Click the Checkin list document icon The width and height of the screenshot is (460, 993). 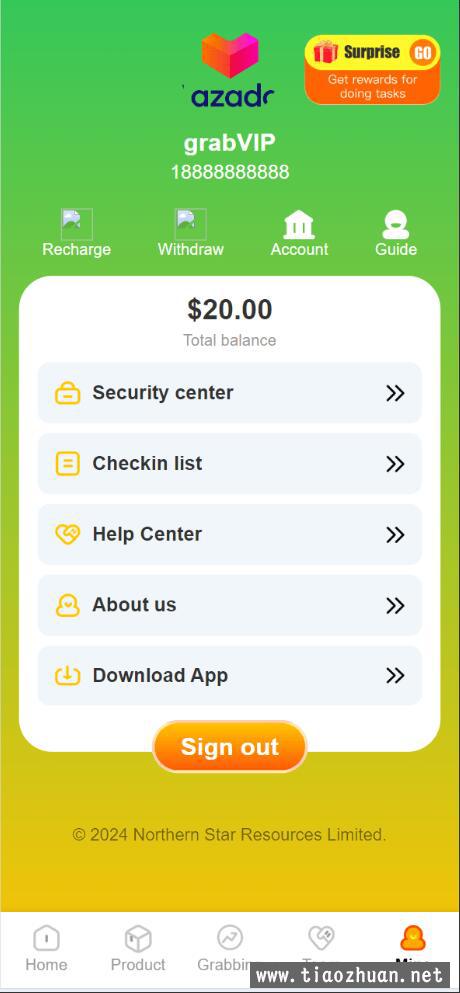tap(68, 464)
